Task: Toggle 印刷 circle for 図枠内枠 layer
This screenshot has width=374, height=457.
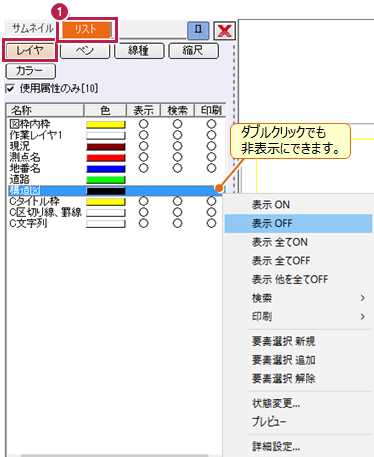Action: click(x=211, y=124)
